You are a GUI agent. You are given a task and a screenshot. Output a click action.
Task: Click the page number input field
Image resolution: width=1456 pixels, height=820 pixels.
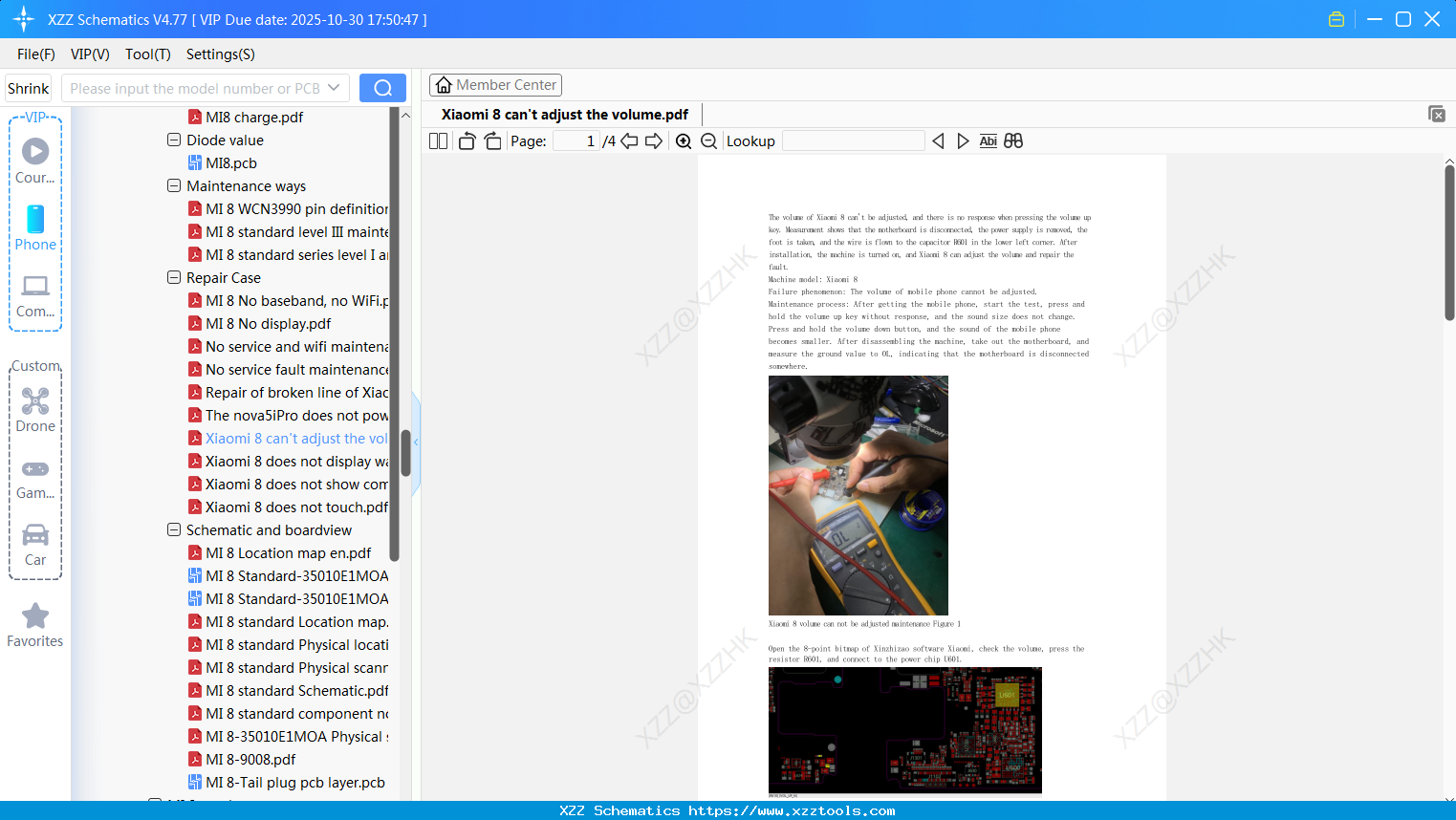[x=576, y=140]
